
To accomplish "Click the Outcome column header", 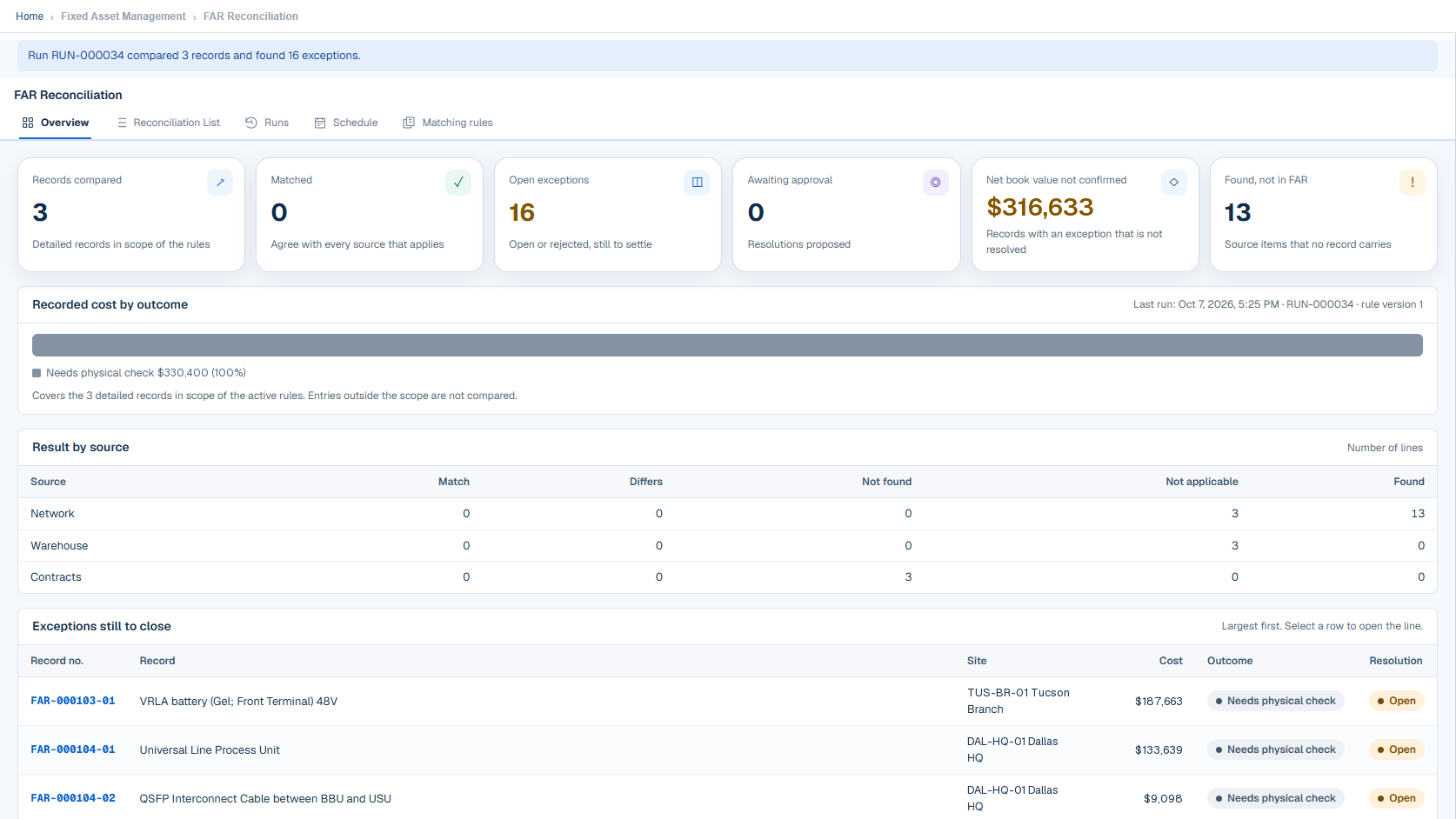I will pos(1230,661).
